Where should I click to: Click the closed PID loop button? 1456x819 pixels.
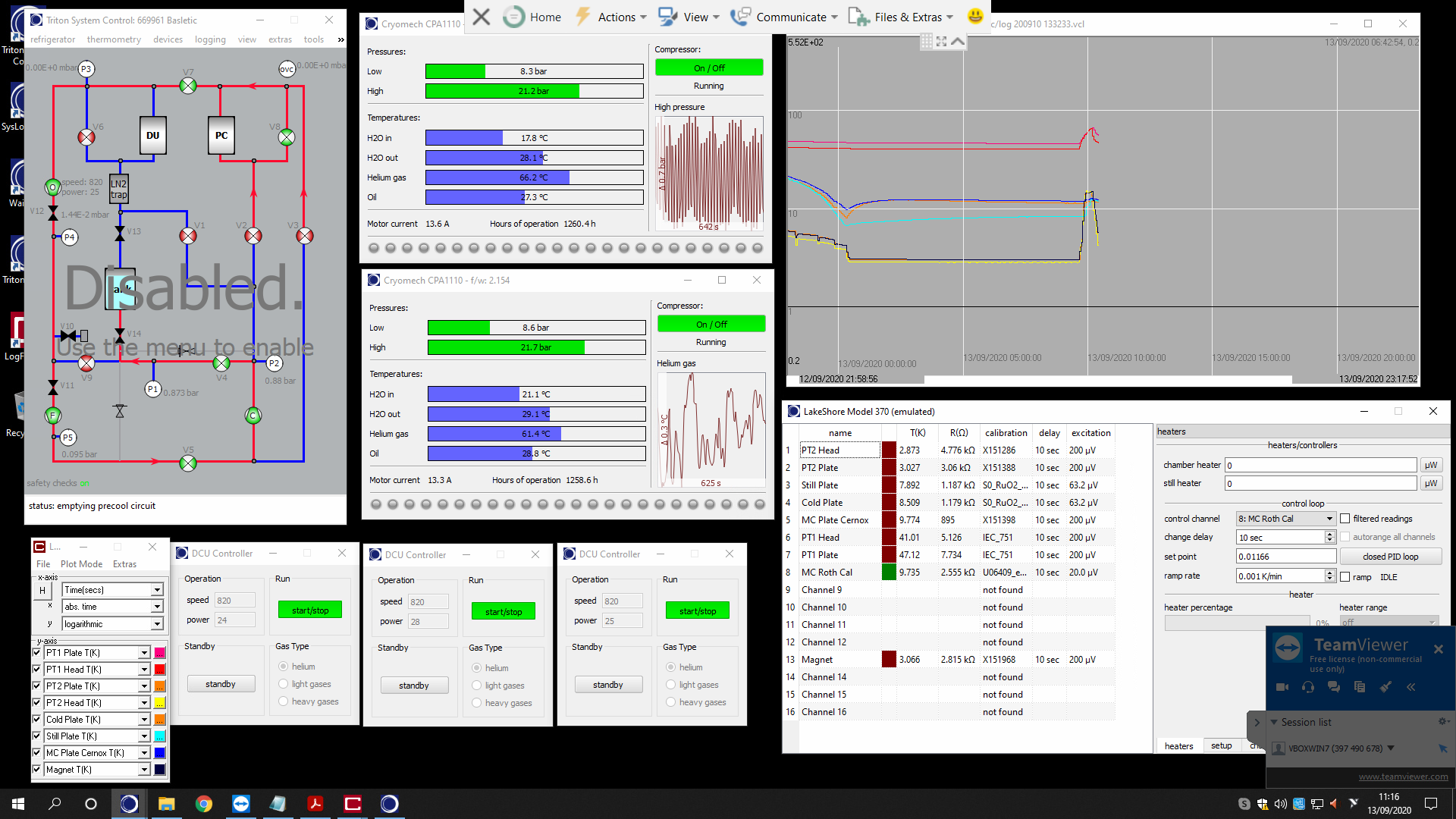coord(1390,557)
